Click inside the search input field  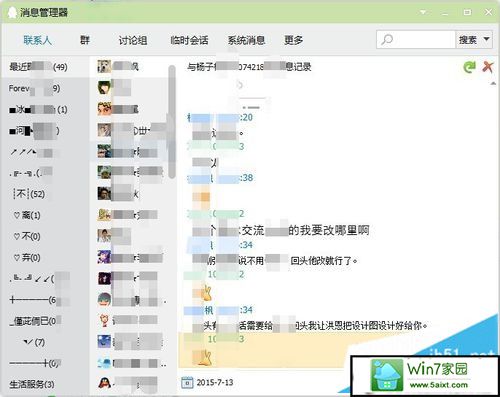point(423,40)
